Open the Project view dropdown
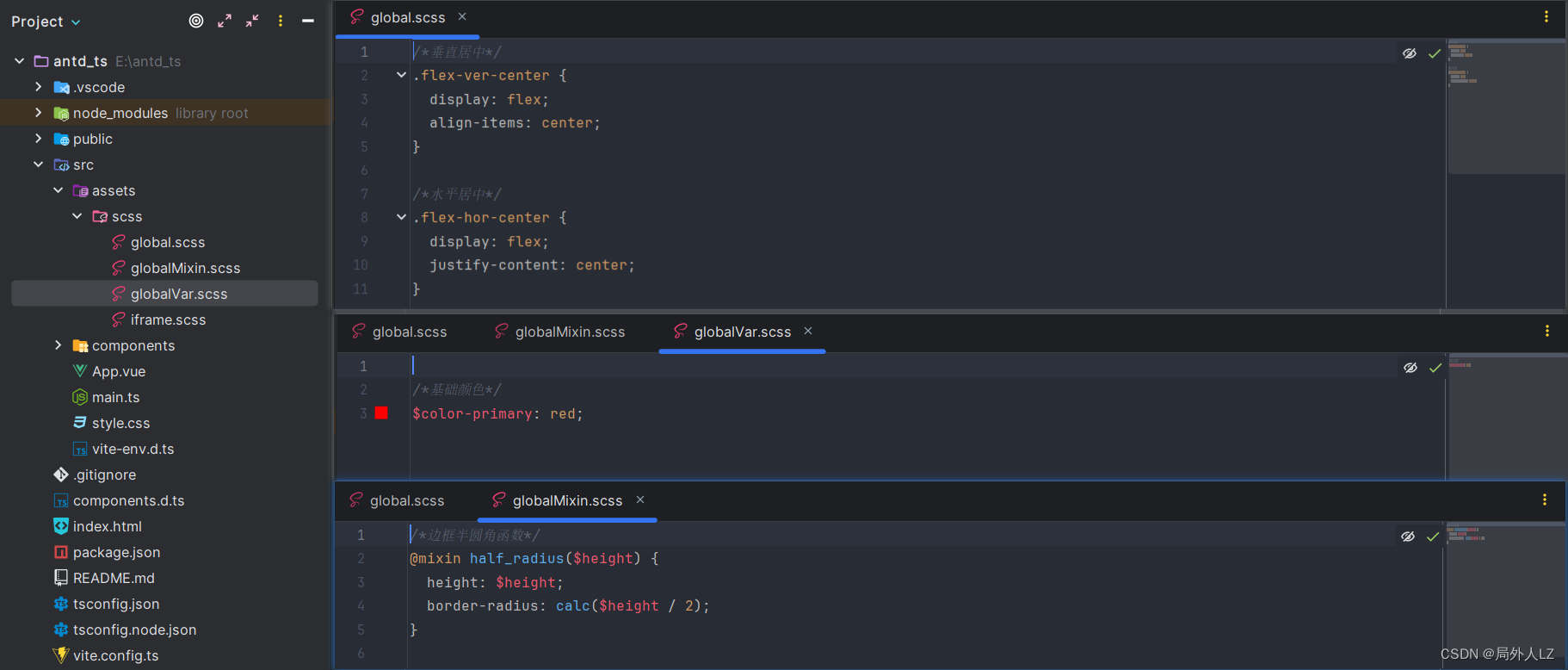The width and height of the screenshot is (1568, 670). 46,22
